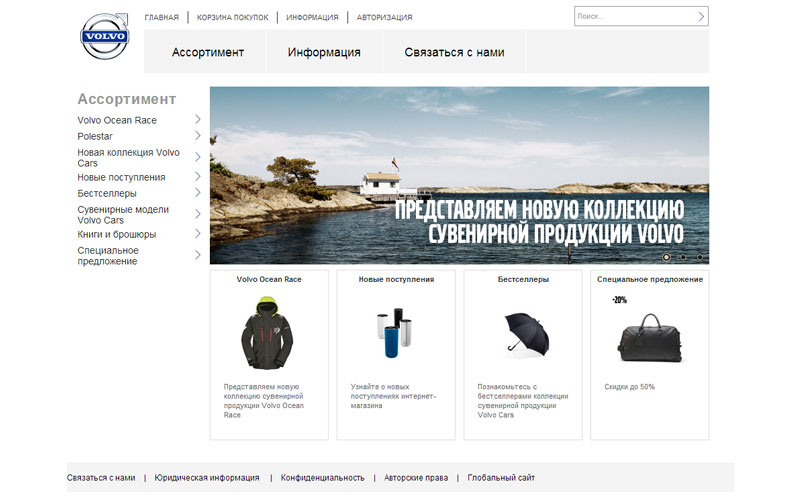Open the Ассортимент main menu tab
This screenshot has width=800, height=500.
(208, 52)
